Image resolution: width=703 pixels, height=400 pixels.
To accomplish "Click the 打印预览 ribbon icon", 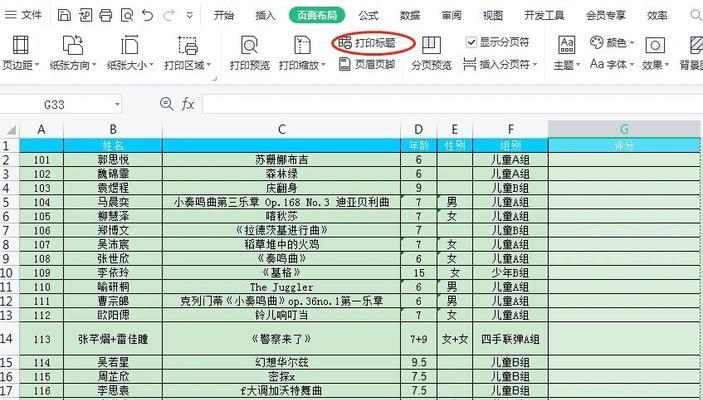I will [250, 45].
